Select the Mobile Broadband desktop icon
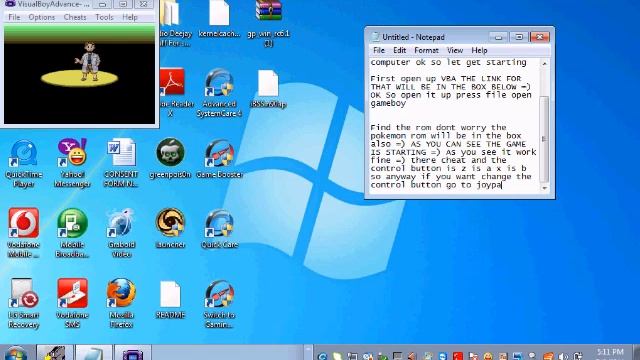This screenshot has height=360, width=640. [x=72, y=233]
